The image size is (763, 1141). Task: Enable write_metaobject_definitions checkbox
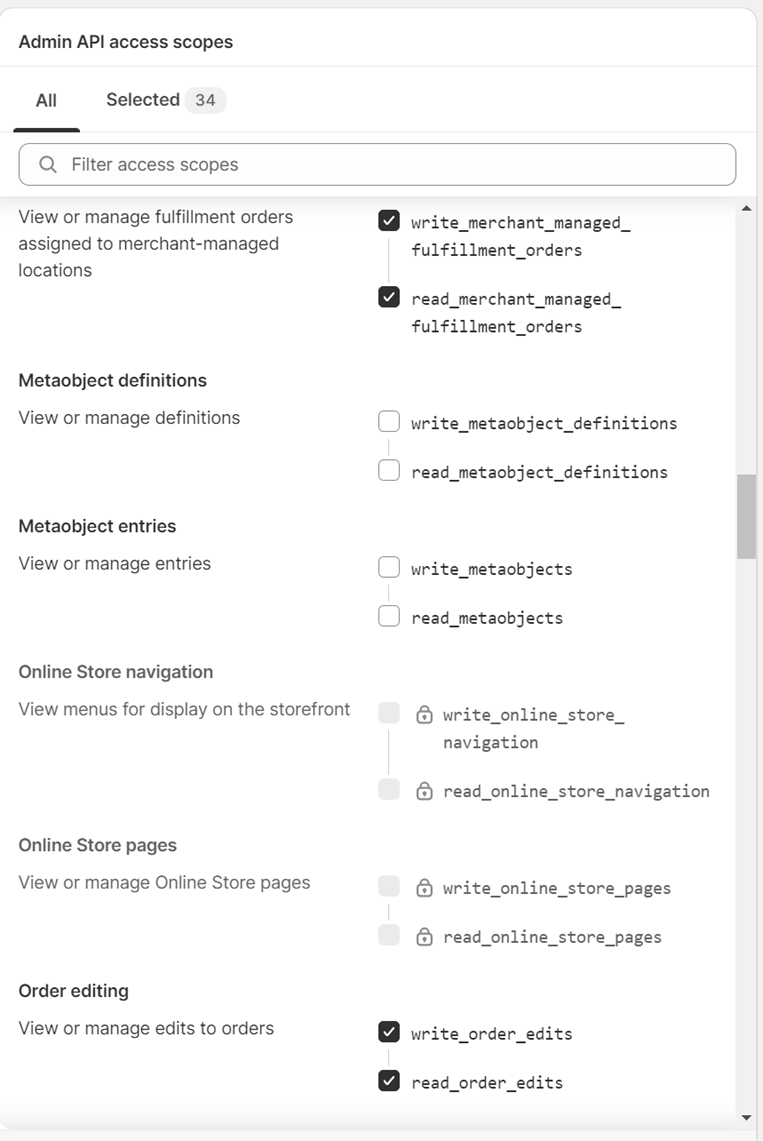tap(389, 421)
